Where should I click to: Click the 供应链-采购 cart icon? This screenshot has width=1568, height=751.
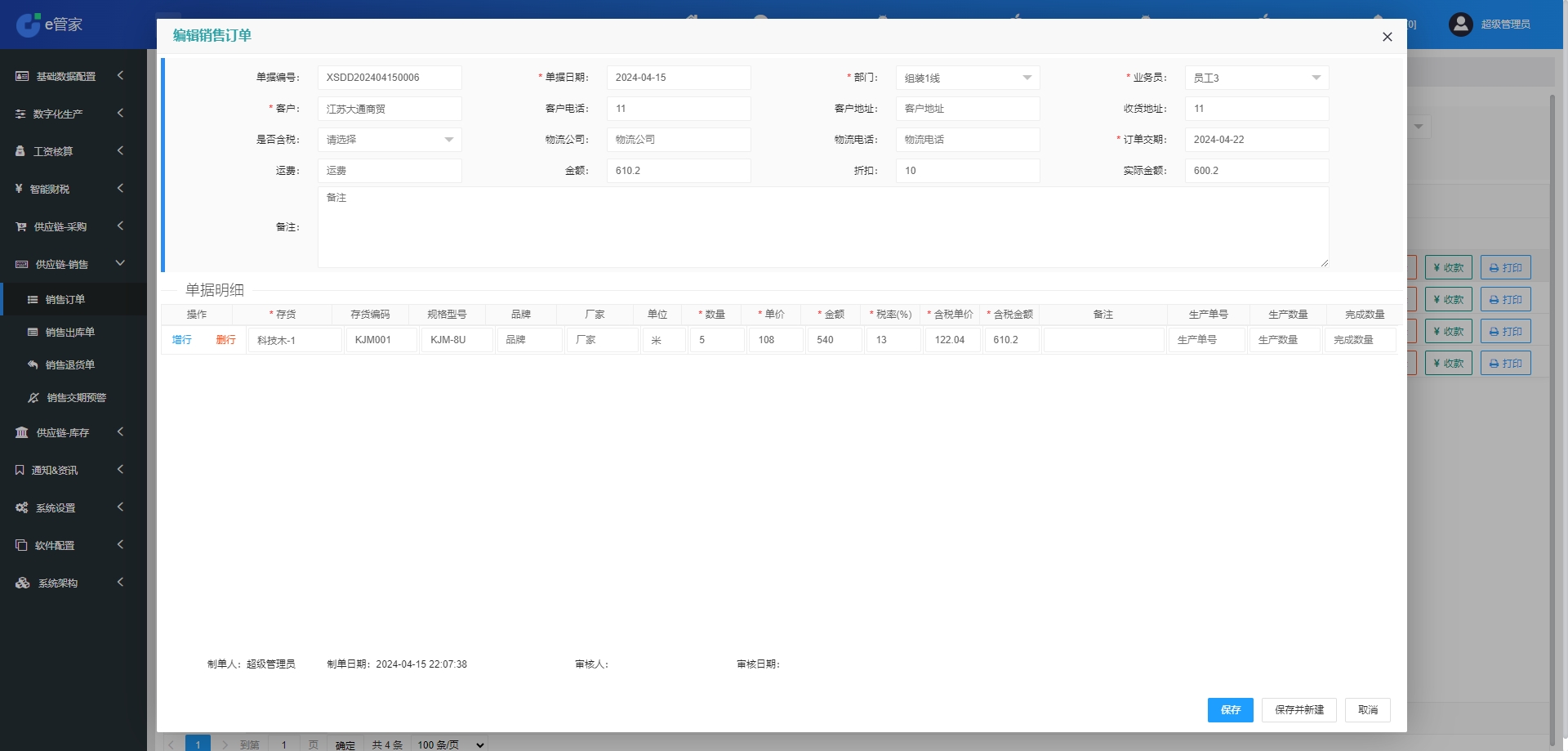coord(21,226)
